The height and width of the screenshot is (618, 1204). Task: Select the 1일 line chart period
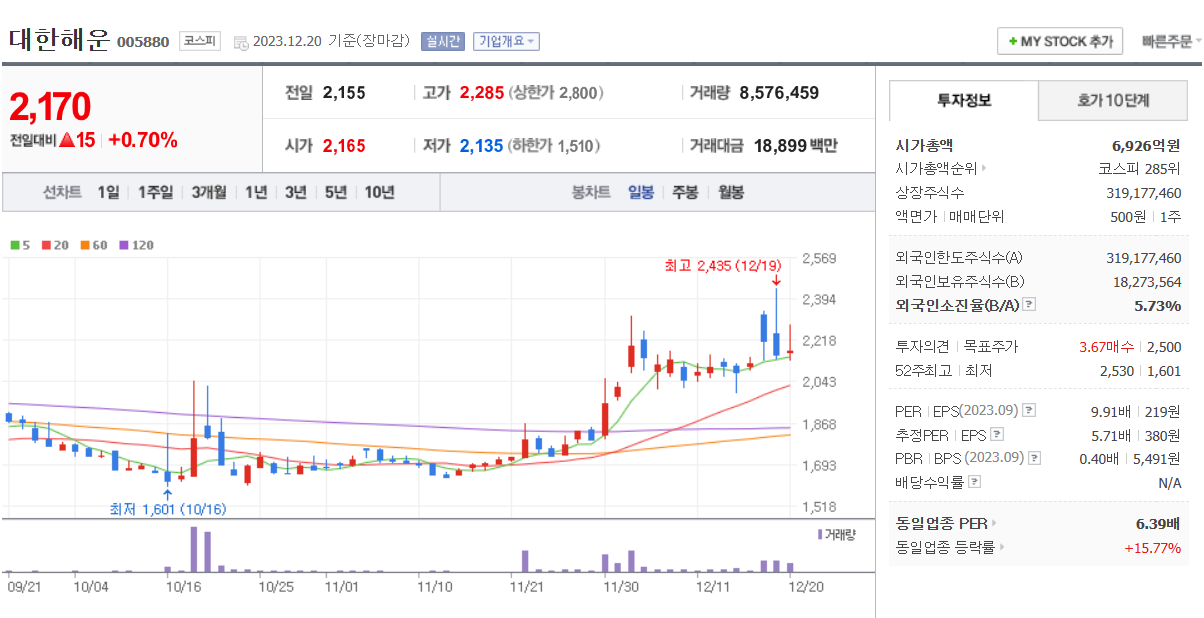tap(108, 192)
